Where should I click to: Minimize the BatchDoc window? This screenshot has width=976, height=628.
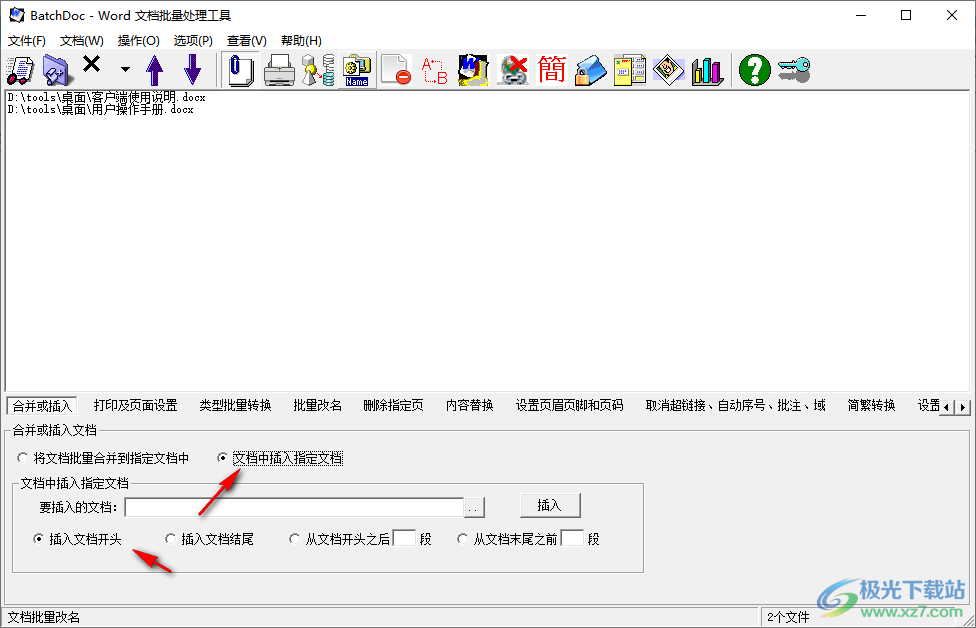click(x=861, y=16)
